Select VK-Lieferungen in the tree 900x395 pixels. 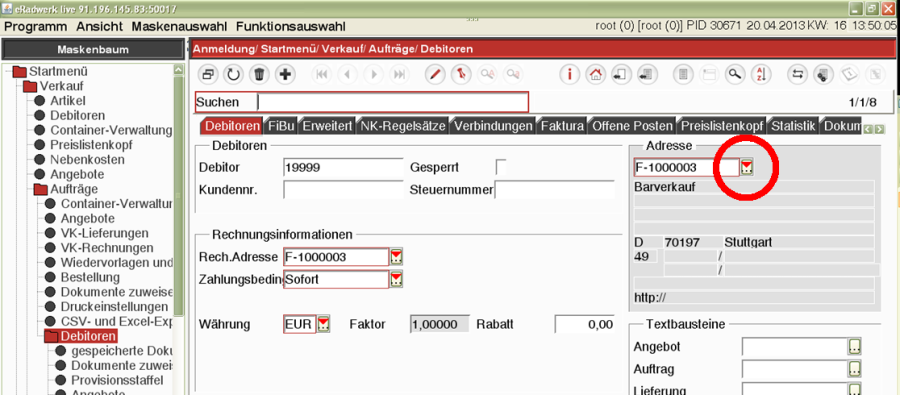[x=104, y=233]
